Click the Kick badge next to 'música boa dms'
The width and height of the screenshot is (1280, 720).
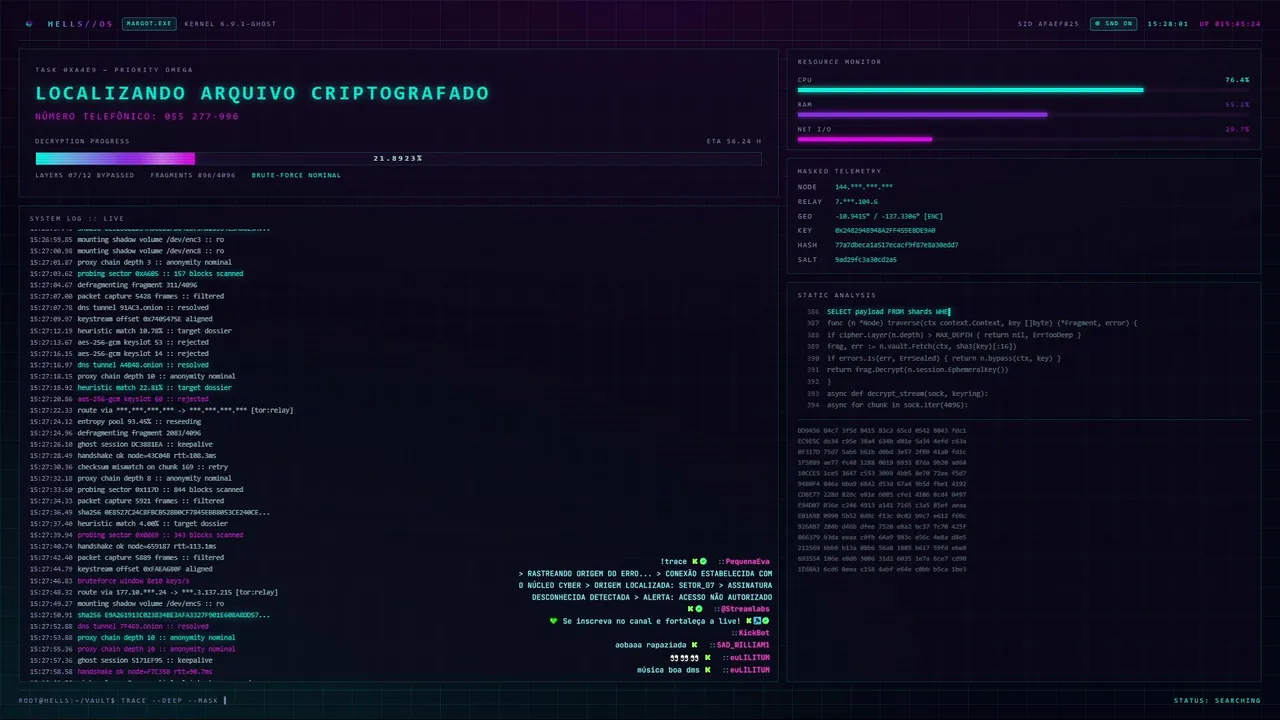pyautogui.click(x=708, y=670)
